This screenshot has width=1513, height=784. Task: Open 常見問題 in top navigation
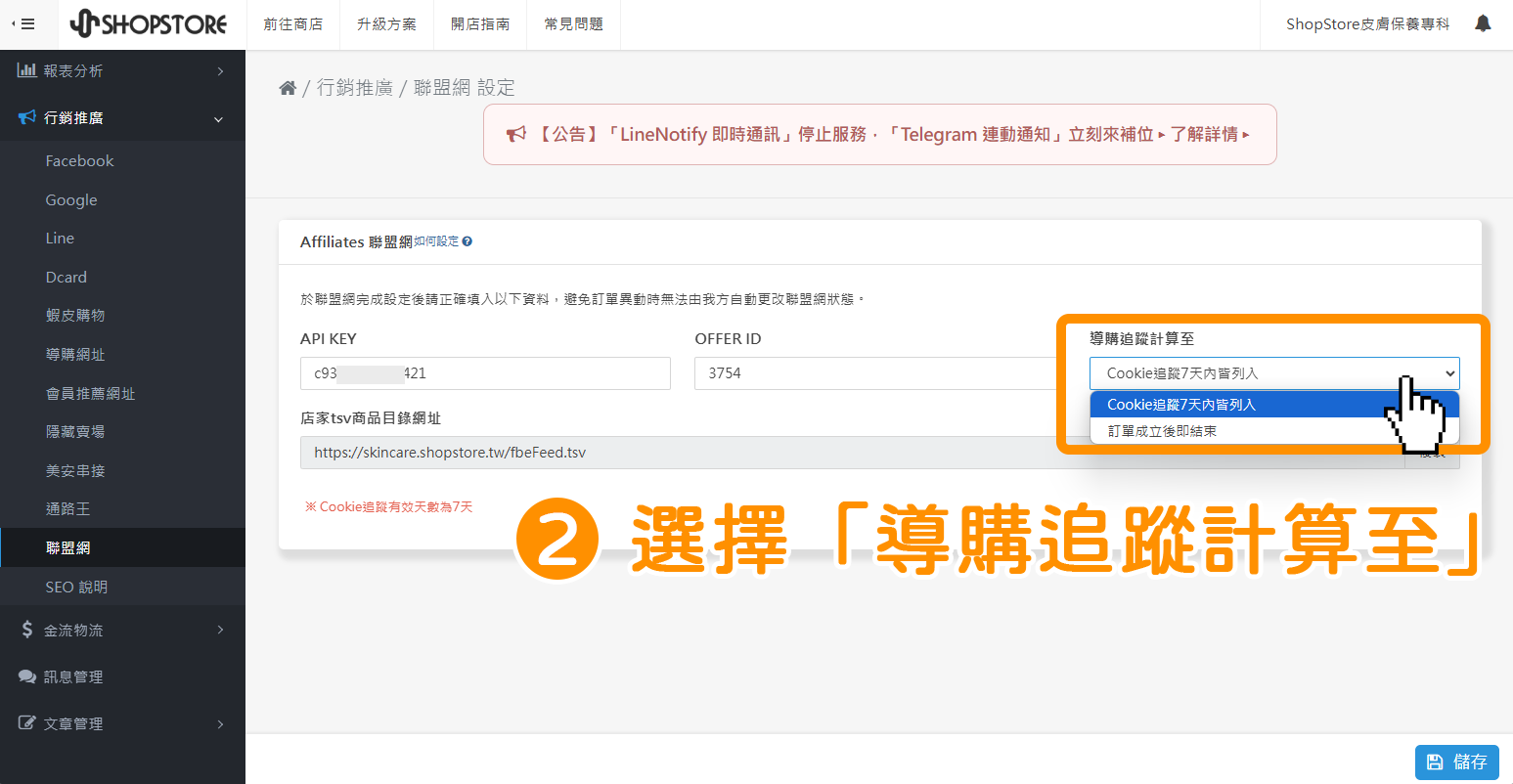pos(574,24)
